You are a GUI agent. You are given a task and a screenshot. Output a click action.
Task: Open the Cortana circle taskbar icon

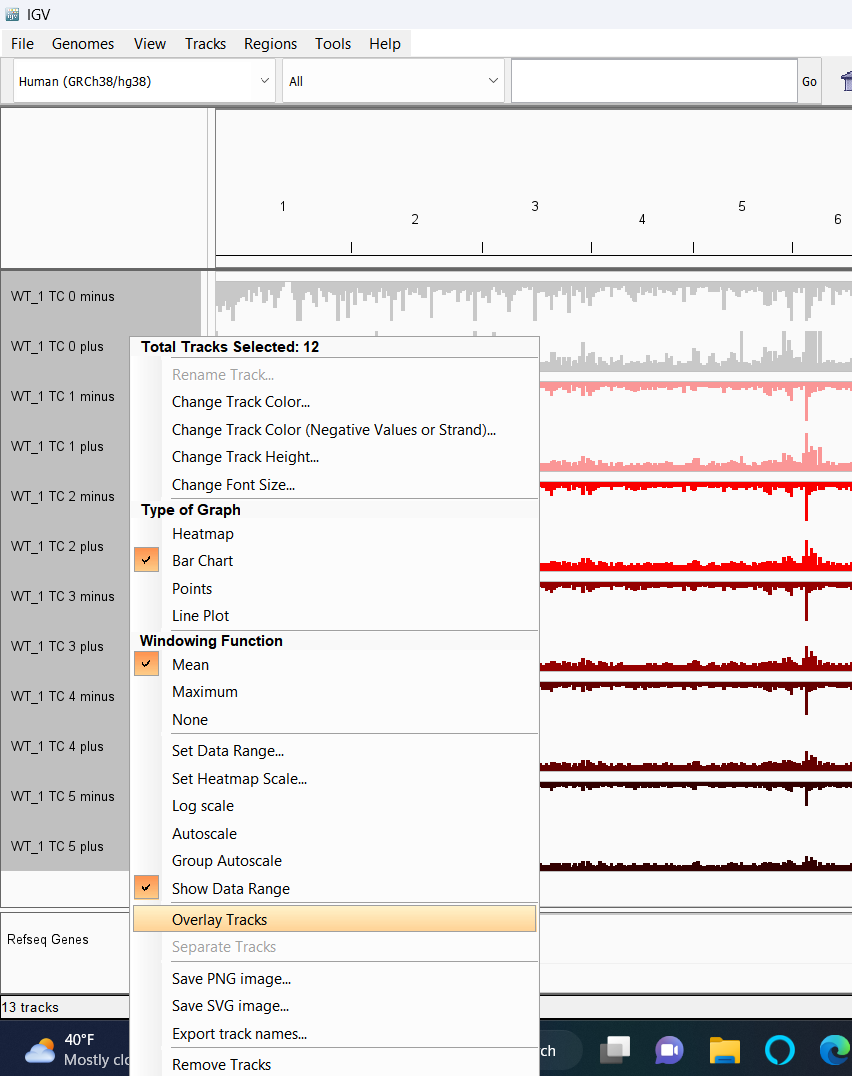[780, 1050]
